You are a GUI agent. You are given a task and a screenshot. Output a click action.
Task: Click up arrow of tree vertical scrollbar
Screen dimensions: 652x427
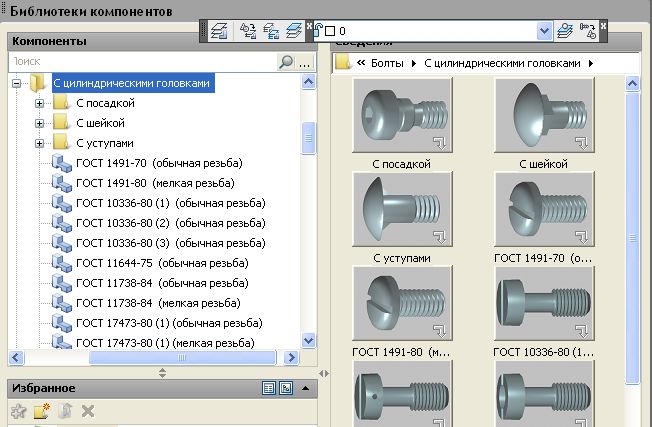tap(308, 81)
